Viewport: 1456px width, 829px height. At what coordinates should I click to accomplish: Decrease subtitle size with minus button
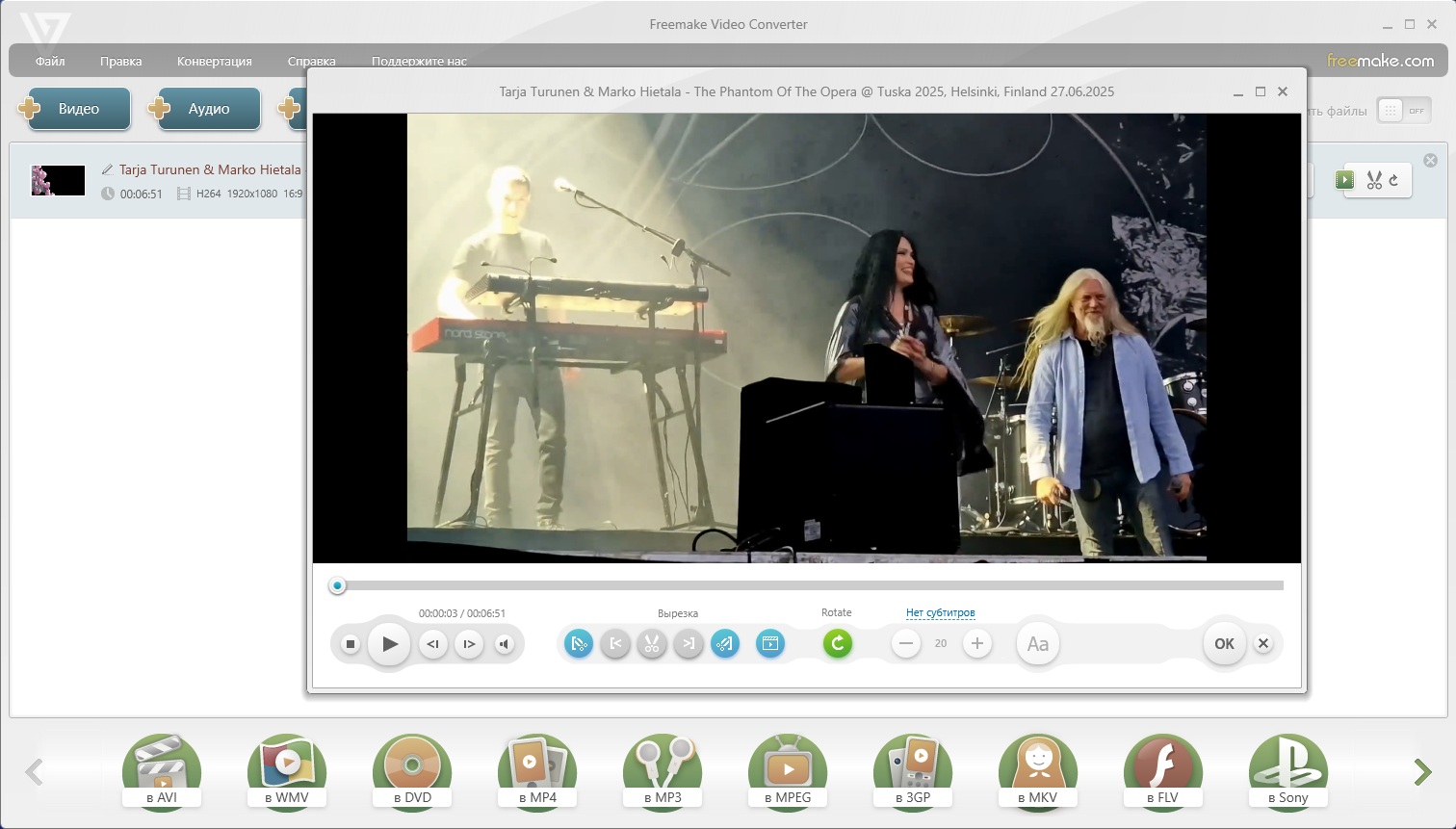(x=906, y=643)
